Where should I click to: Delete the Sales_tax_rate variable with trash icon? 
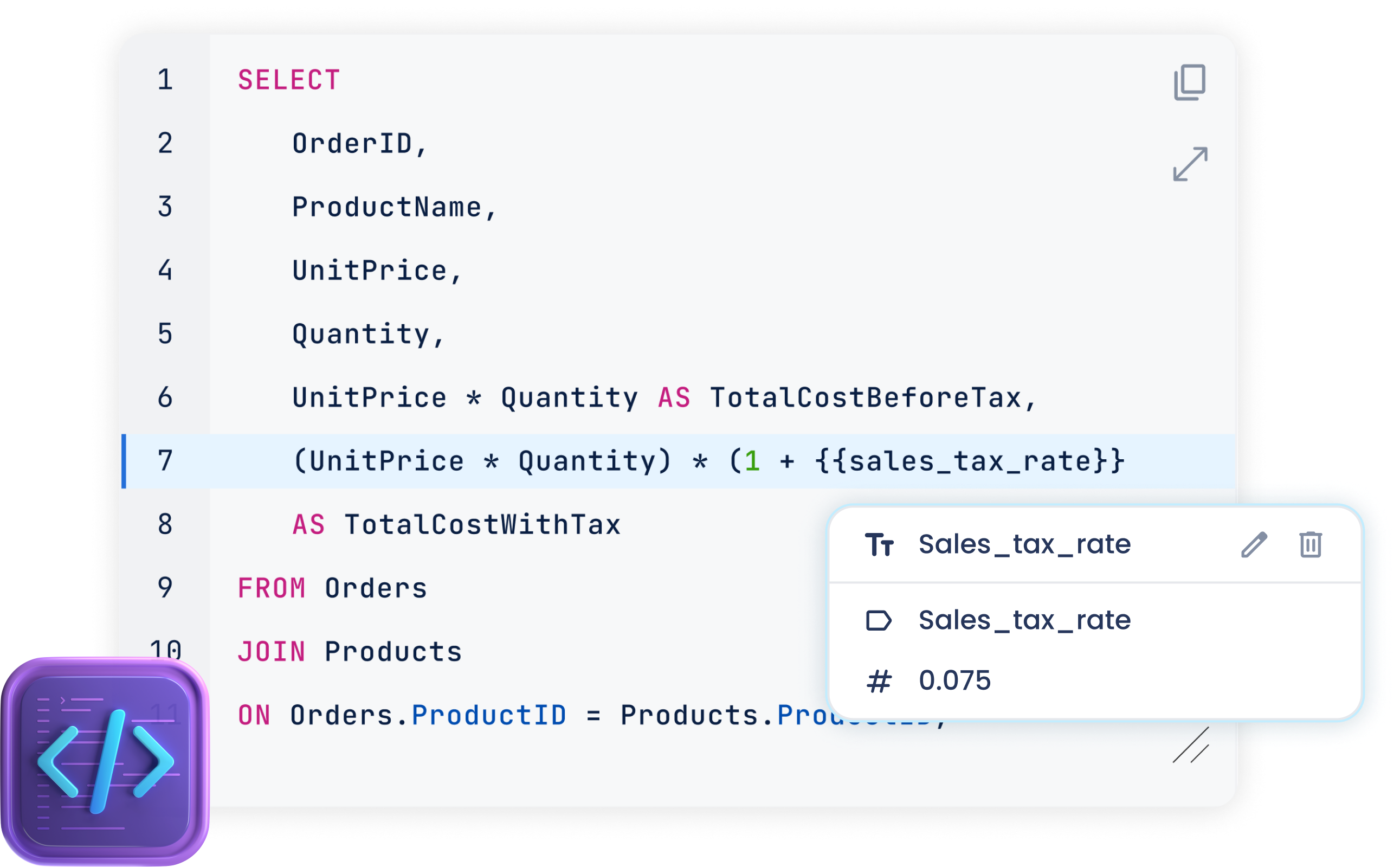click(x=1310, y=545)
